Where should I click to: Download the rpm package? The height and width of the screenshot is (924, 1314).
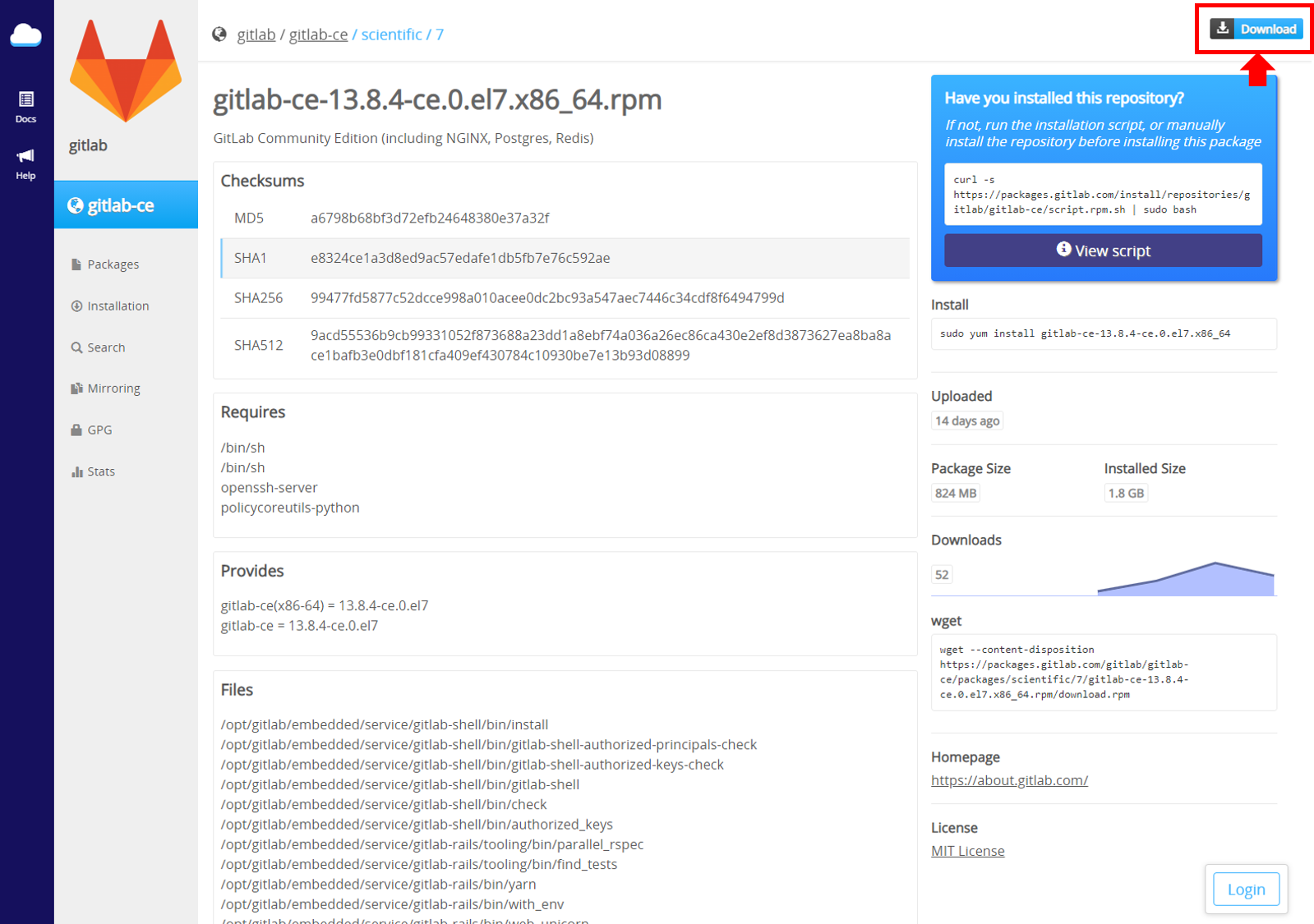[1256, 29]
